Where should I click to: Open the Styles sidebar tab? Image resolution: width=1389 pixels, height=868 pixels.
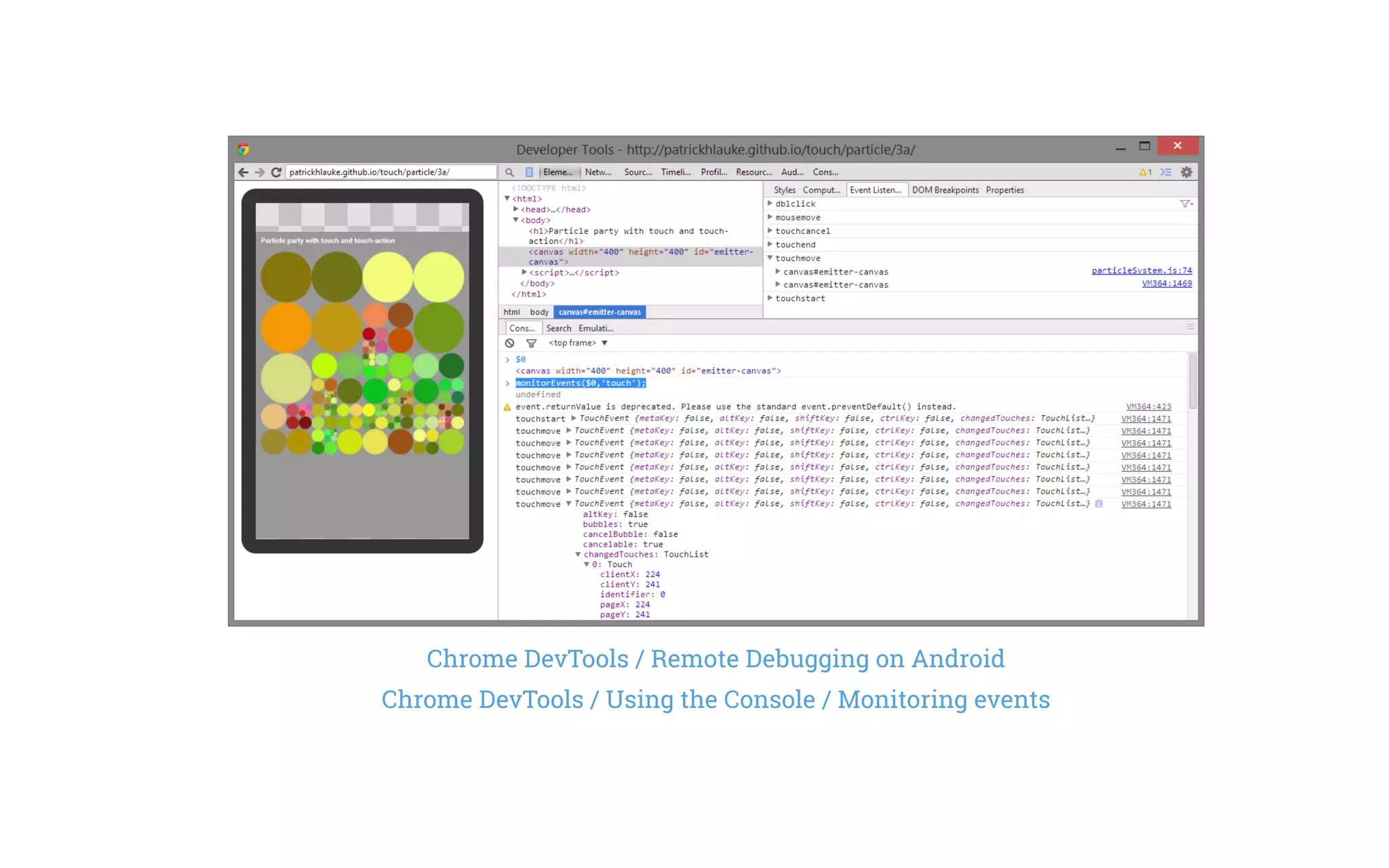coord(785,190)
